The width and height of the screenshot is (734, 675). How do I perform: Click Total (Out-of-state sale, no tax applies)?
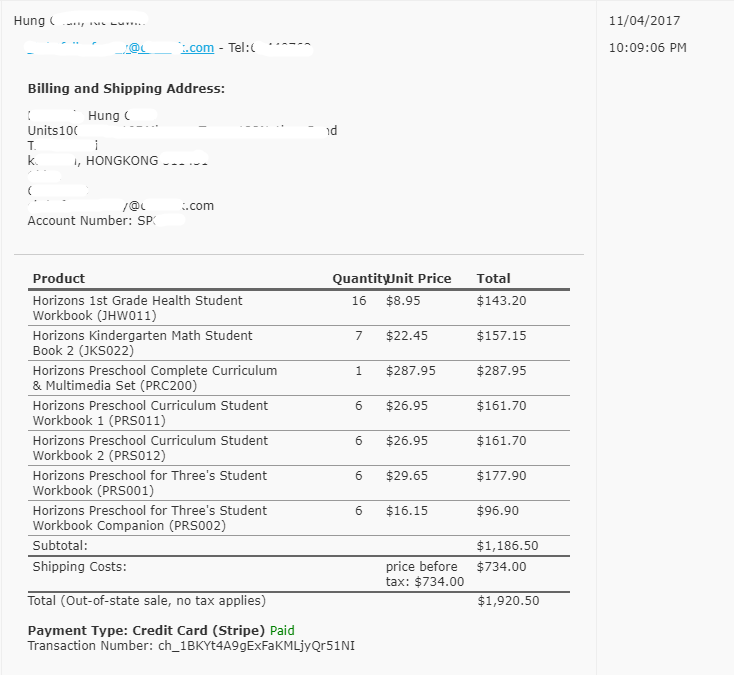147,601
